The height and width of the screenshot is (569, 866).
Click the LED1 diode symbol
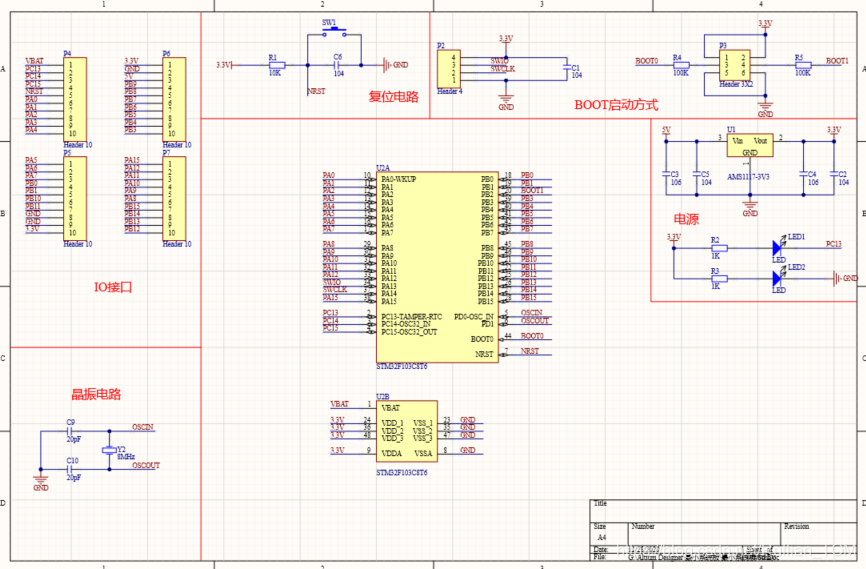[779, 247]
